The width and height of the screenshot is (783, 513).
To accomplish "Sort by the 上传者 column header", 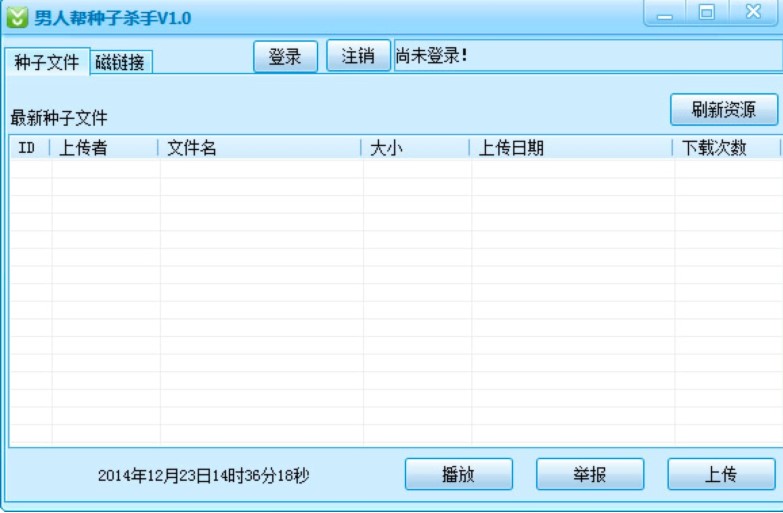I will (104, 148).
